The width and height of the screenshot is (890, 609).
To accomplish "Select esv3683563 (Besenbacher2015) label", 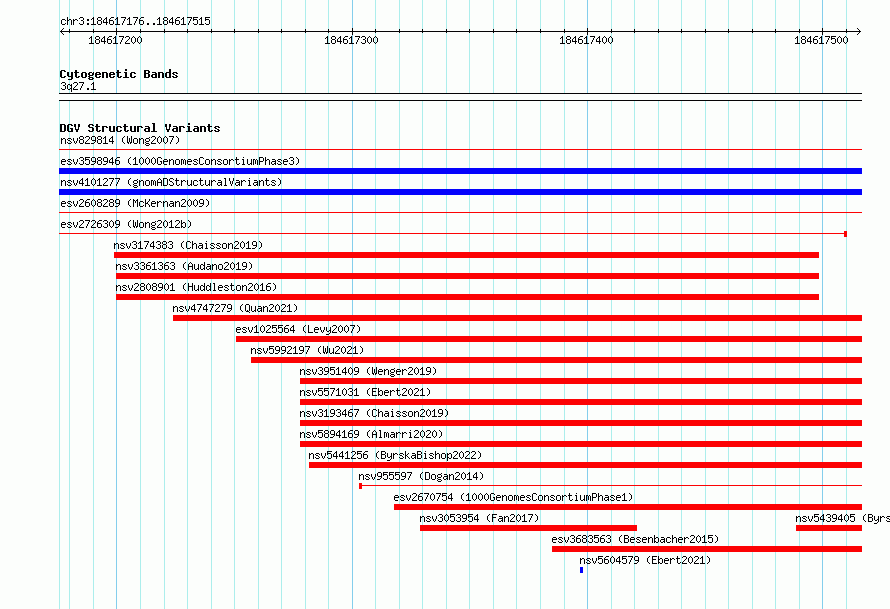I will point(635,539).
